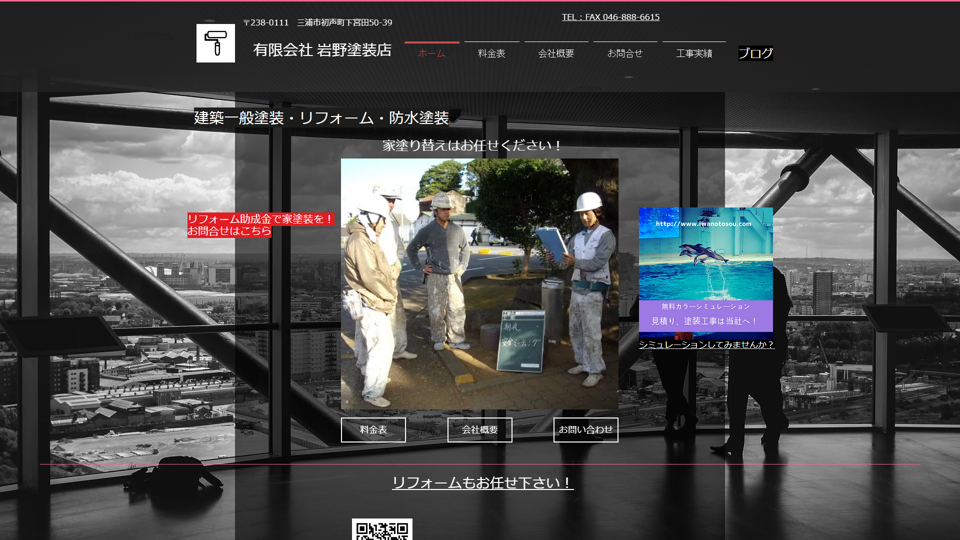
Task: Click the TEL : FAX 046-888-6615 link
Action: click(610, 17)
